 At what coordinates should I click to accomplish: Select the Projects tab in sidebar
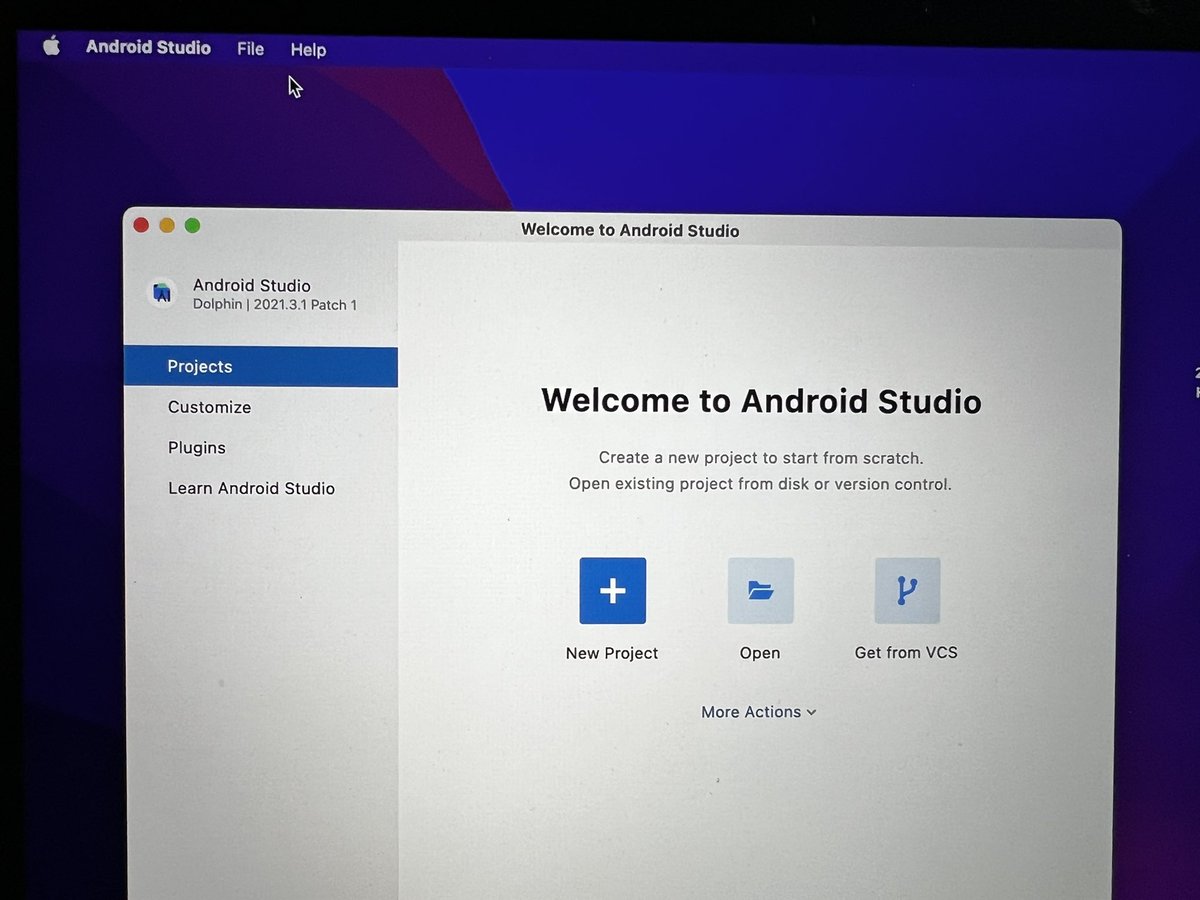[x=261, y=367]
